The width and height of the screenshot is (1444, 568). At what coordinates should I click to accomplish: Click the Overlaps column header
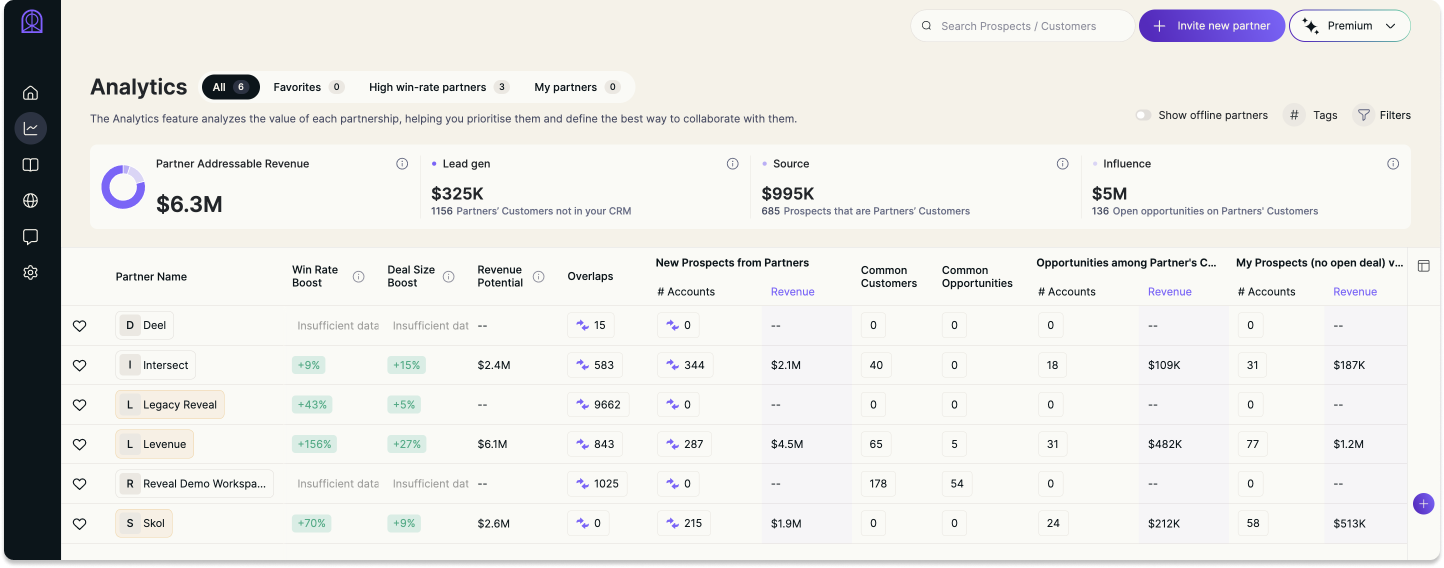pyautogui.click(x=590, y=276)
